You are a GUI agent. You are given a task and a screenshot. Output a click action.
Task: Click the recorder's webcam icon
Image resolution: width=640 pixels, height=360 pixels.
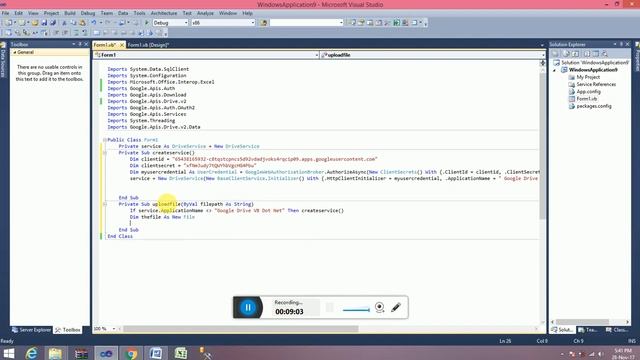point(380,307)
